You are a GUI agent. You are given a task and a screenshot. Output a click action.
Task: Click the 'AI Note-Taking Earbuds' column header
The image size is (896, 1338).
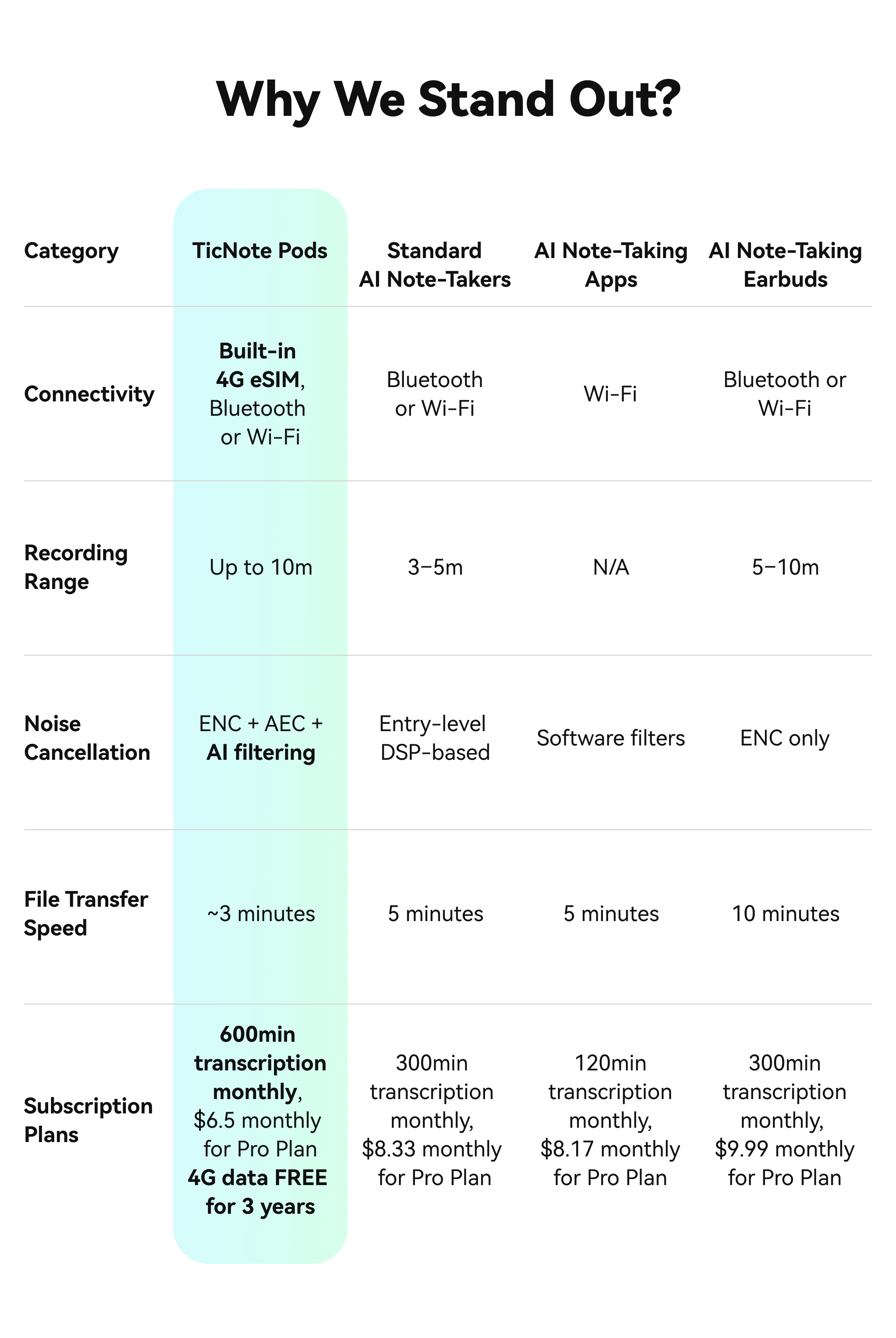coord(785,265)
